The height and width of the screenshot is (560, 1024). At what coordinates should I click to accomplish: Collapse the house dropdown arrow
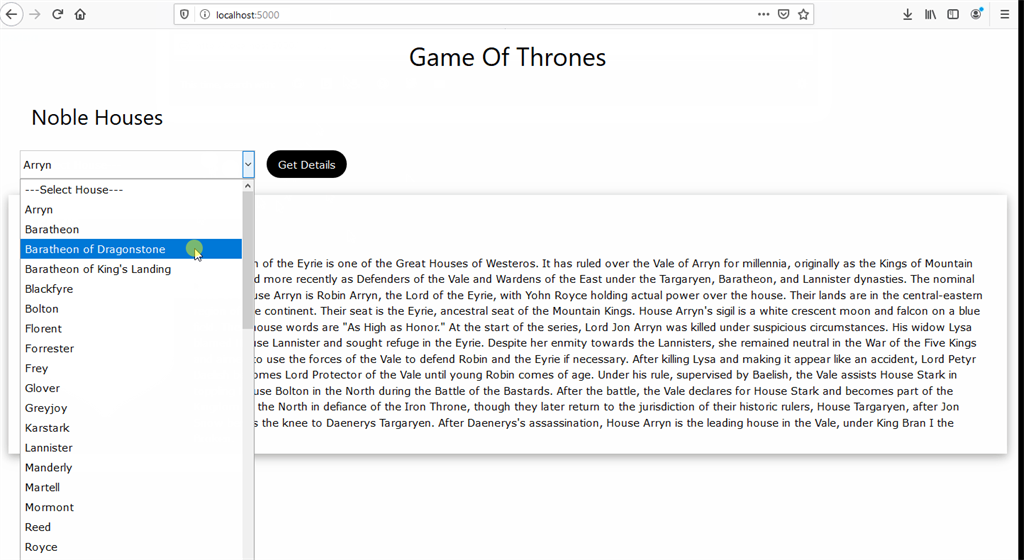pyautogui.click(x=248, y=164)
